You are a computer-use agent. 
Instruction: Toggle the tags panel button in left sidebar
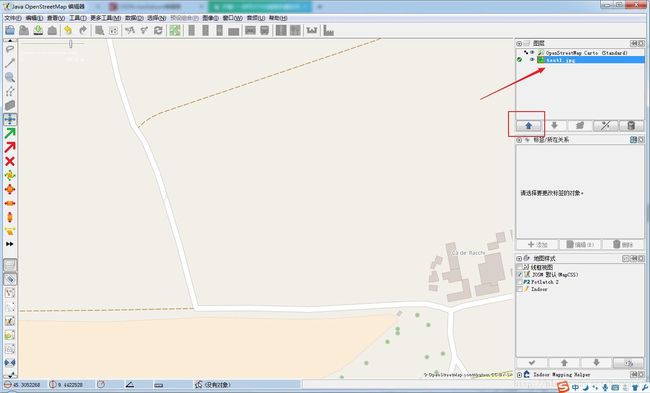tap(10, 279)
